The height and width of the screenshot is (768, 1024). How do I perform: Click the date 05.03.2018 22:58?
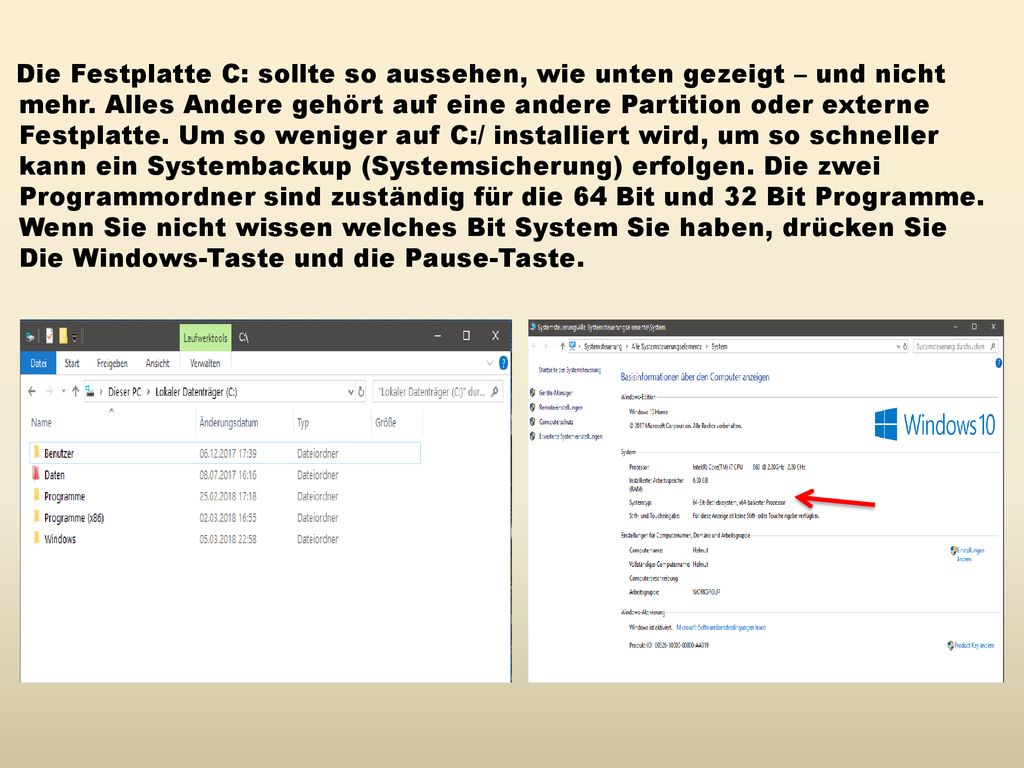pyautogui.click(x=228, y=539)
